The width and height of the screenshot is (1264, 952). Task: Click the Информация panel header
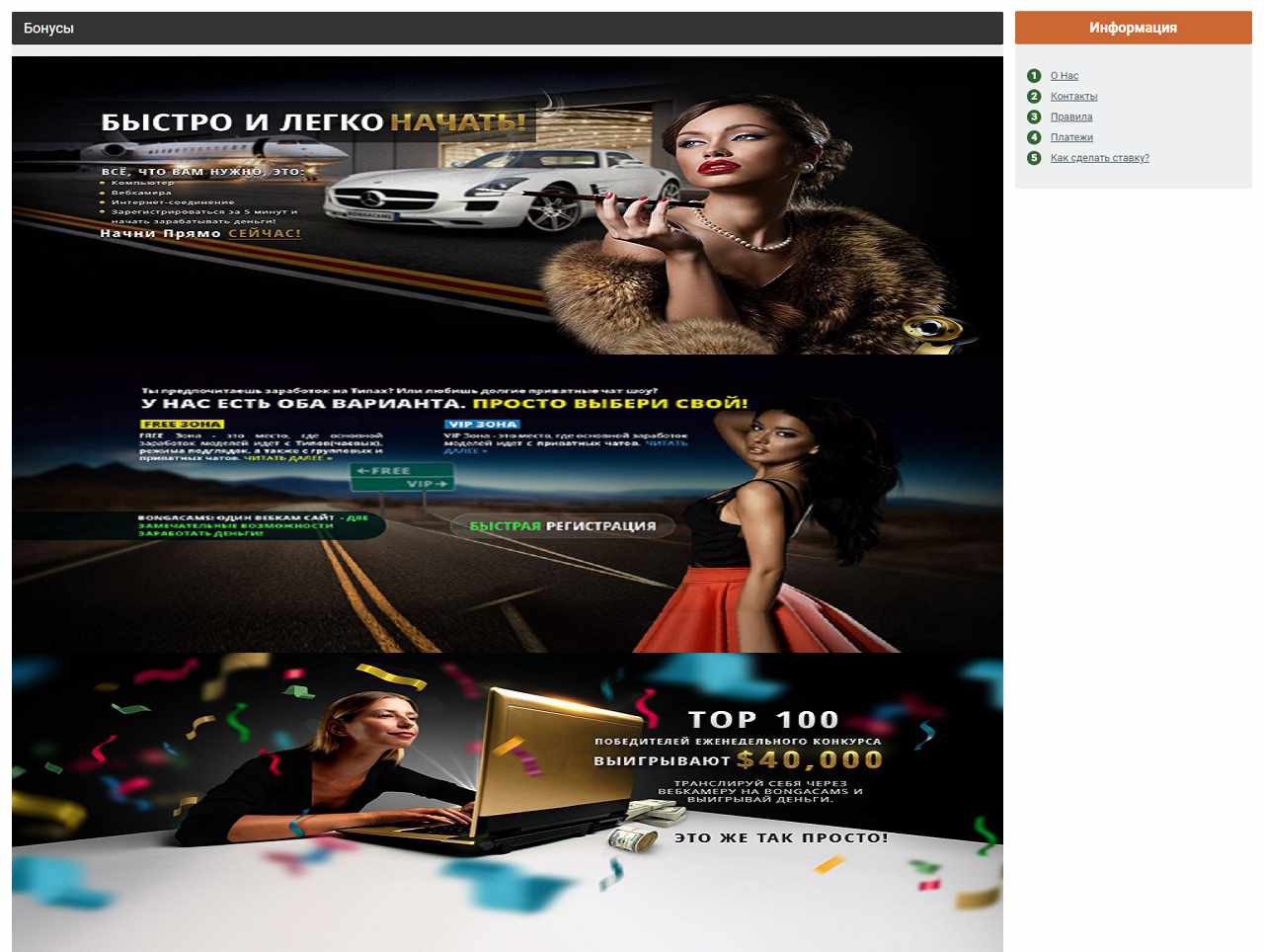1133,28
